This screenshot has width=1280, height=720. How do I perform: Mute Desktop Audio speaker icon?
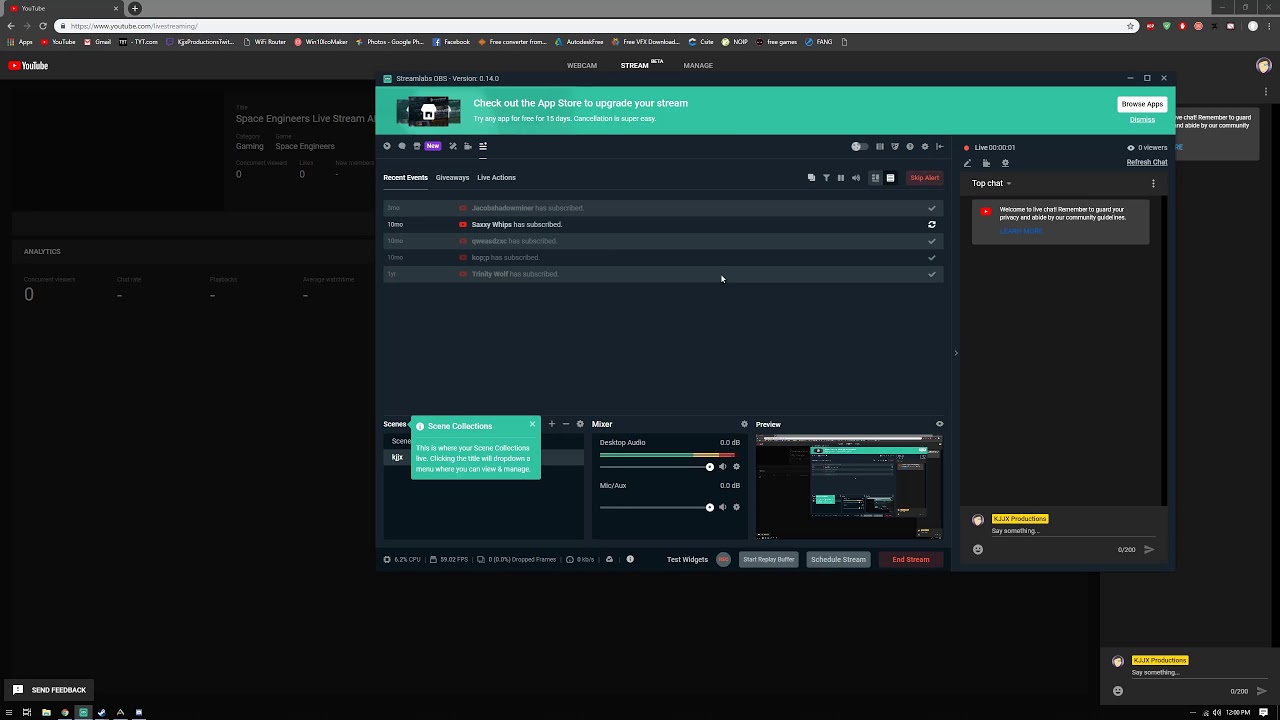723,467
